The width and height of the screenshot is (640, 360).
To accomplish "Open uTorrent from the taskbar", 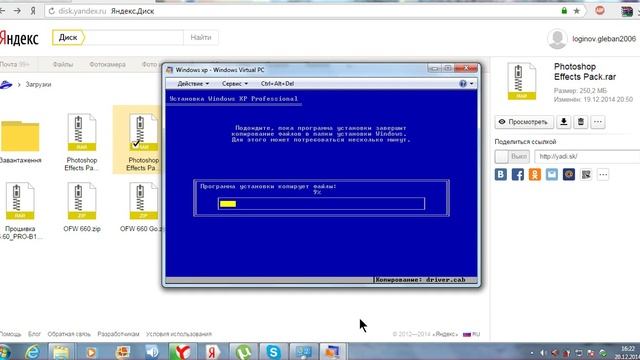I will pos(243,351).
